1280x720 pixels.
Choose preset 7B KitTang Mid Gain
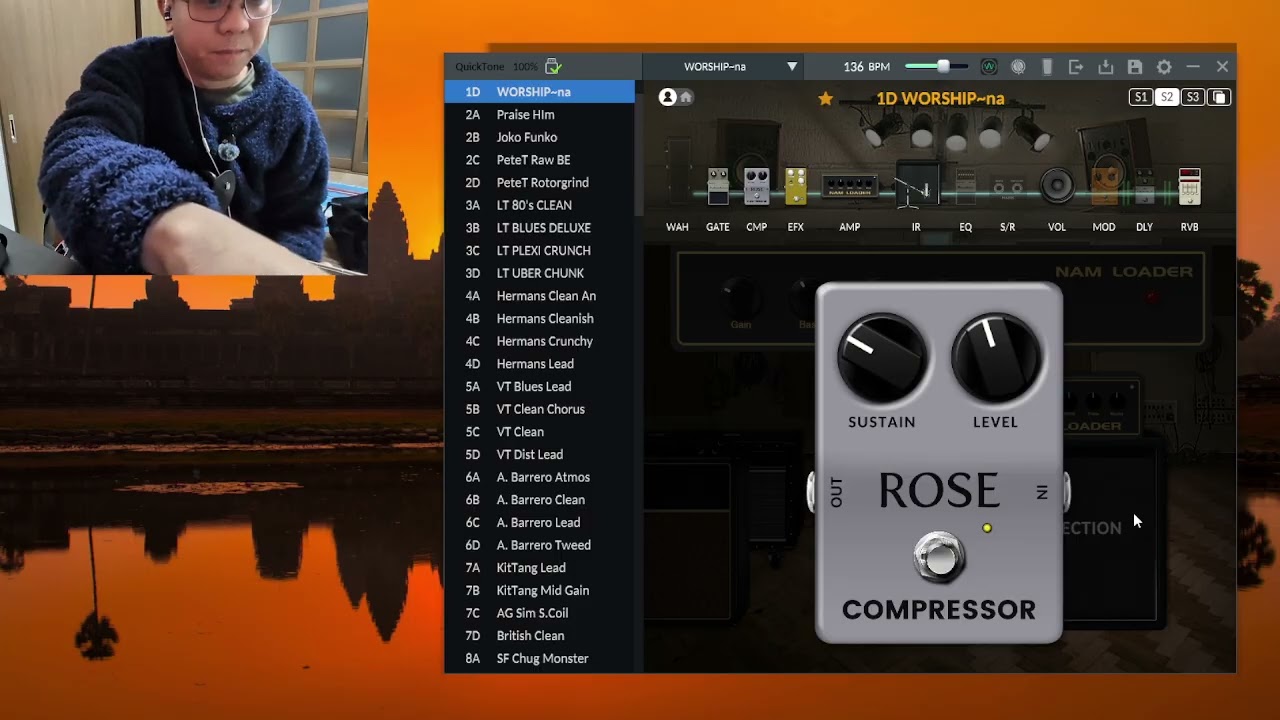pos(539,591)
